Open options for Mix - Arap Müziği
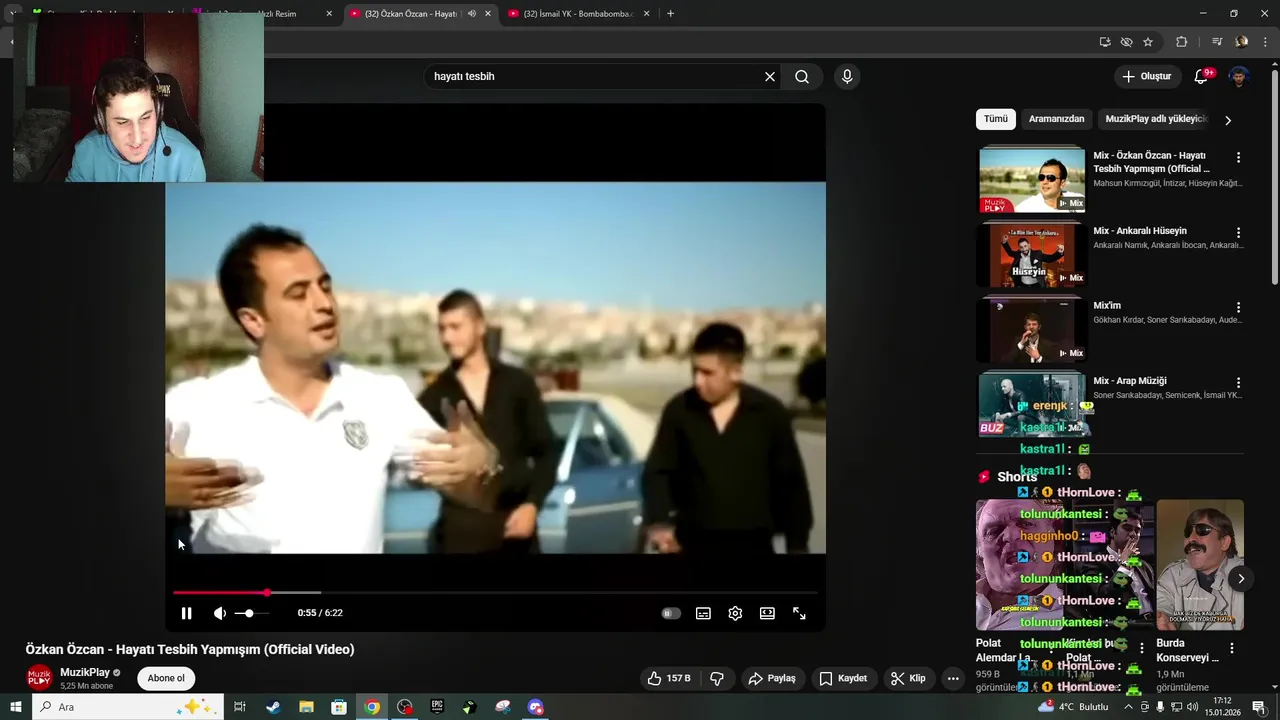The width and height of the screenshot is (1280, 720). (x=1238, y=382)
